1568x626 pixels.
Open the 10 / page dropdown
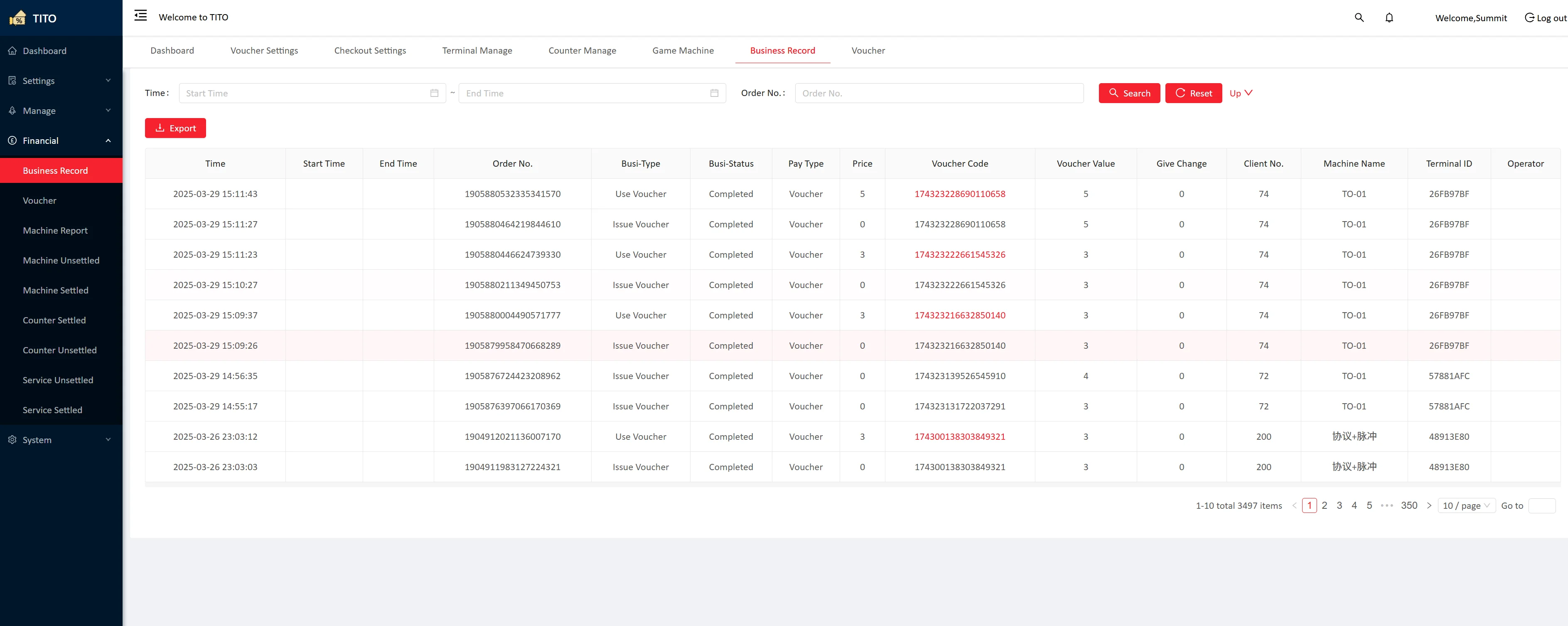(x=1466, y=505)
